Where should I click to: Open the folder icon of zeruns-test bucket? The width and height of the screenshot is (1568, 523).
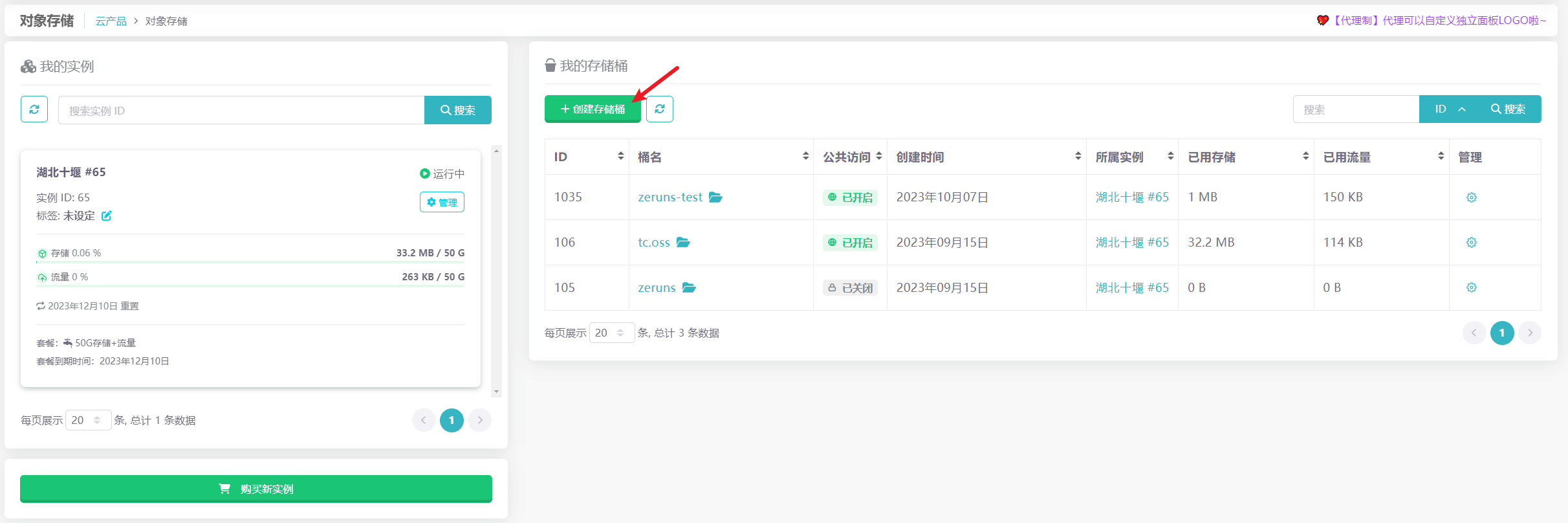tap(715, 197)
